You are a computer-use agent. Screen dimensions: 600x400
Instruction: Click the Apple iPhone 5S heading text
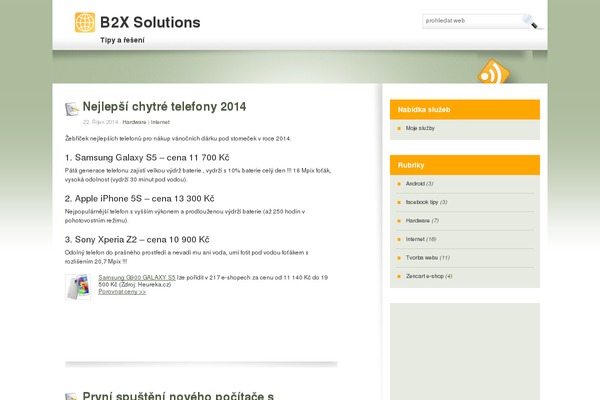[139, 199]
